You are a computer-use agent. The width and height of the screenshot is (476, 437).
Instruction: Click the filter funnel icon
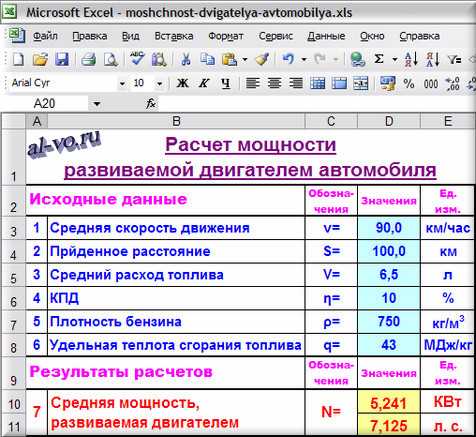(x=454, y=60)
